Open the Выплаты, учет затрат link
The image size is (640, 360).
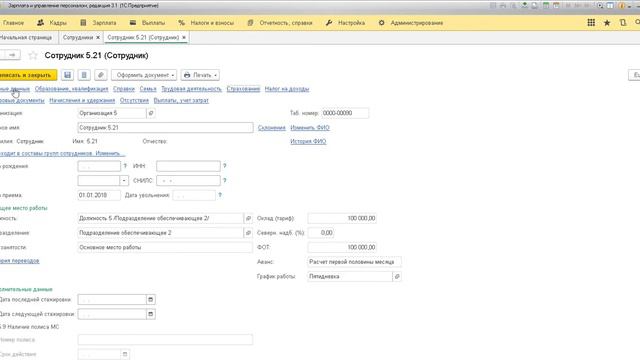[181, 100]
